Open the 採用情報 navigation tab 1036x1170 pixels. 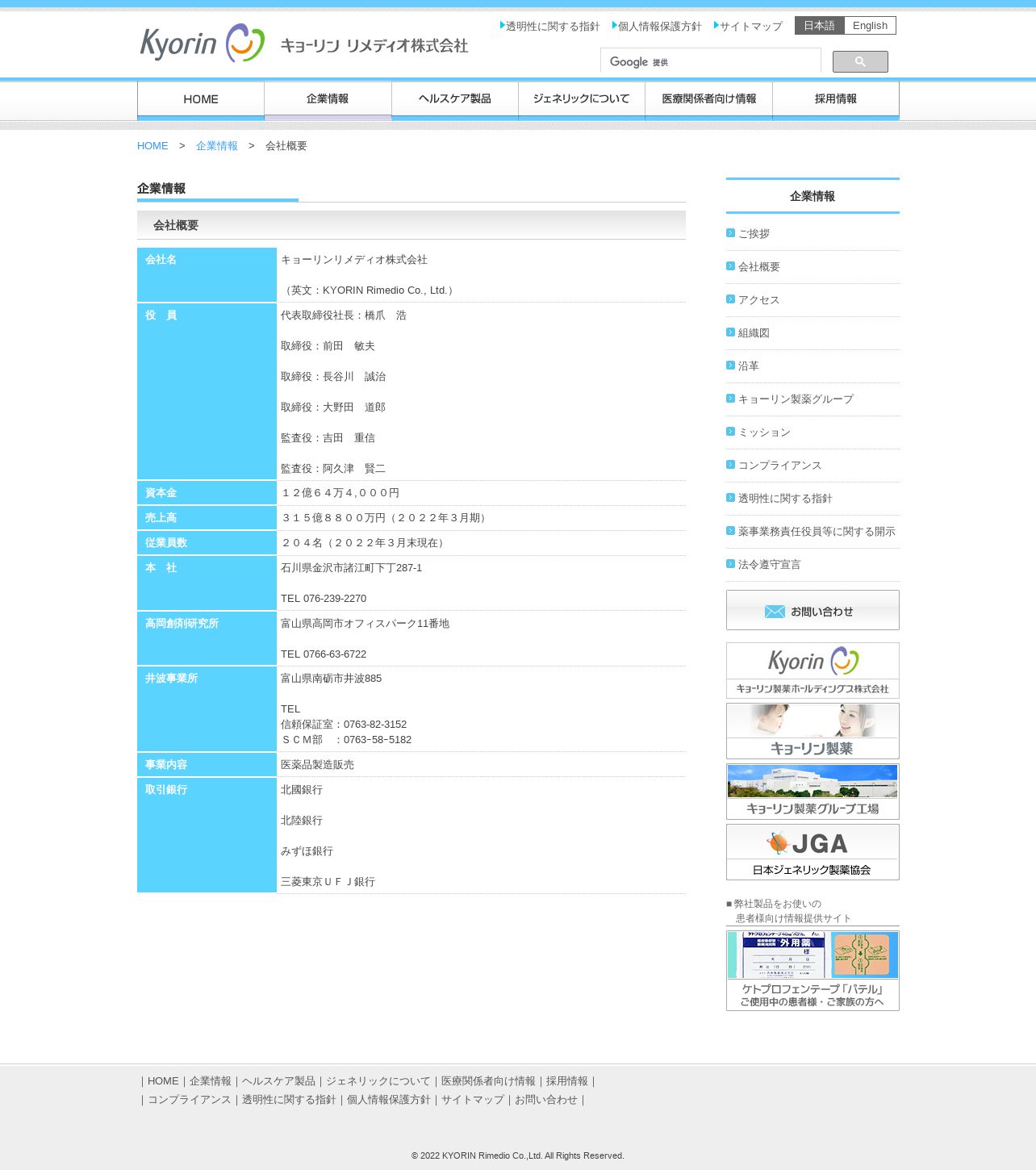tap(836, 100)
